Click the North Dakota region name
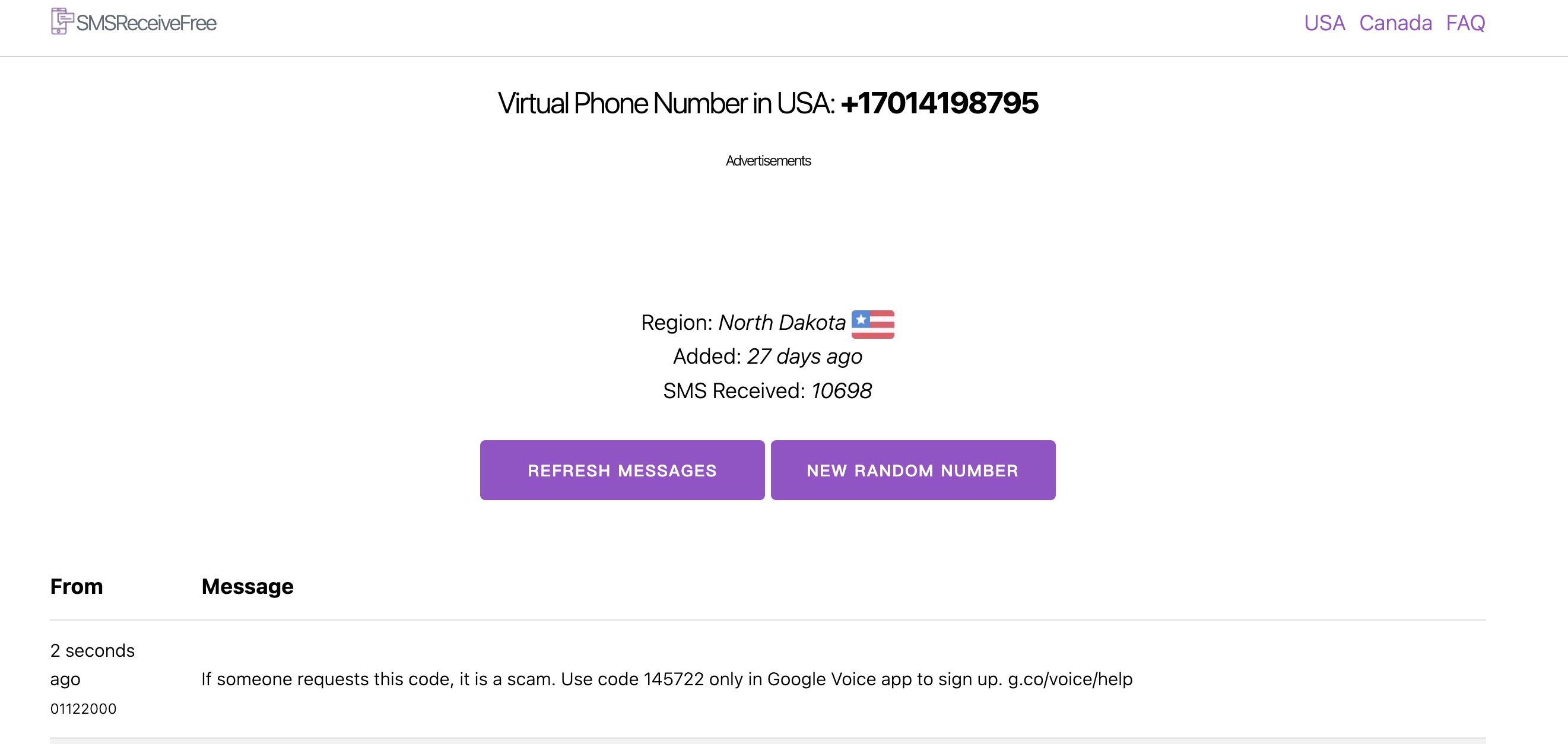The width and height of the screenshot is (1568, 744). (782, 322)
